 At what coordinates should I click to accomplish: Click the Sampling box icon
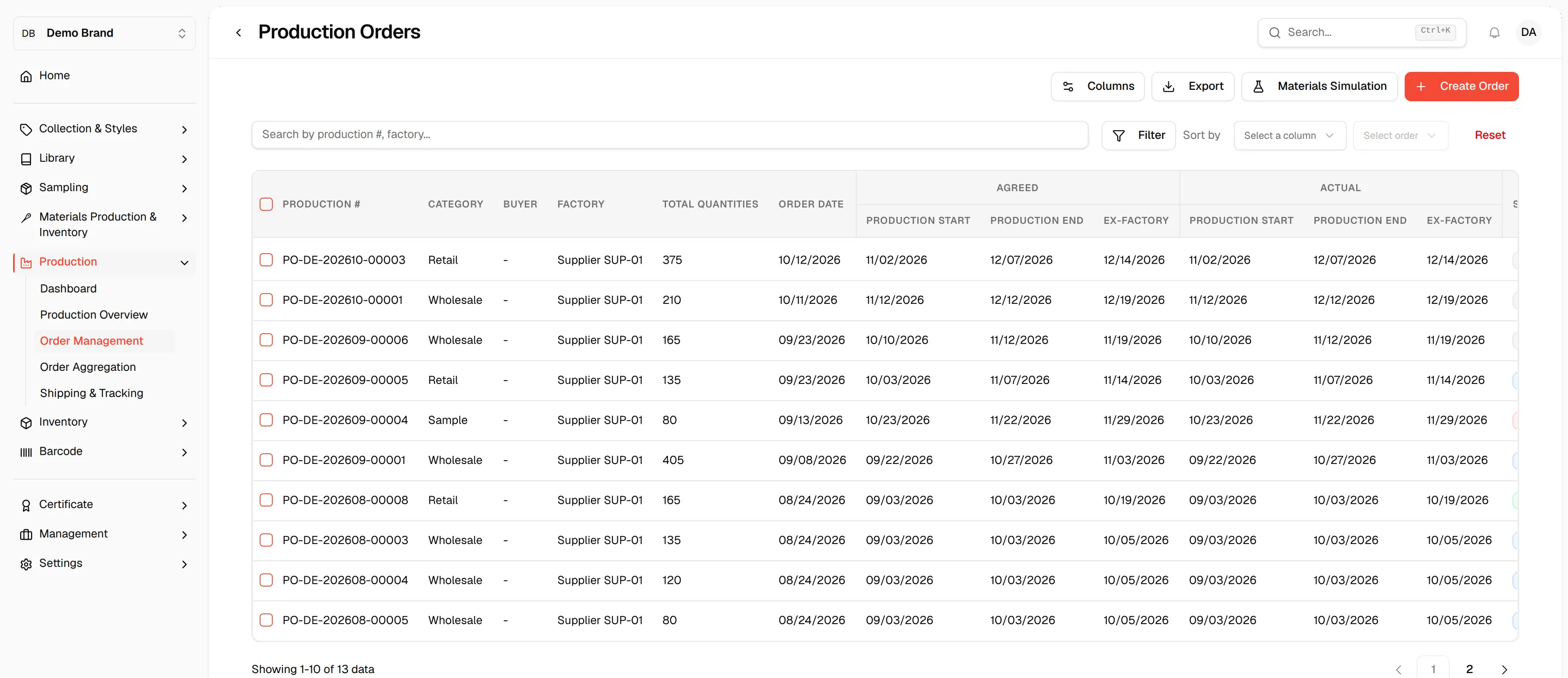click(x=26, y=188)
